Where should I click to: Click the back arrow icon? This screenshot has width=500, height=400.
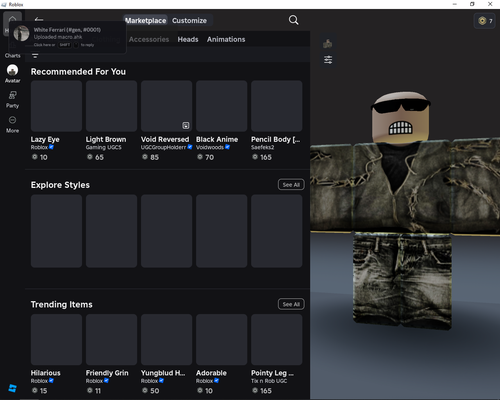(39, 19)
